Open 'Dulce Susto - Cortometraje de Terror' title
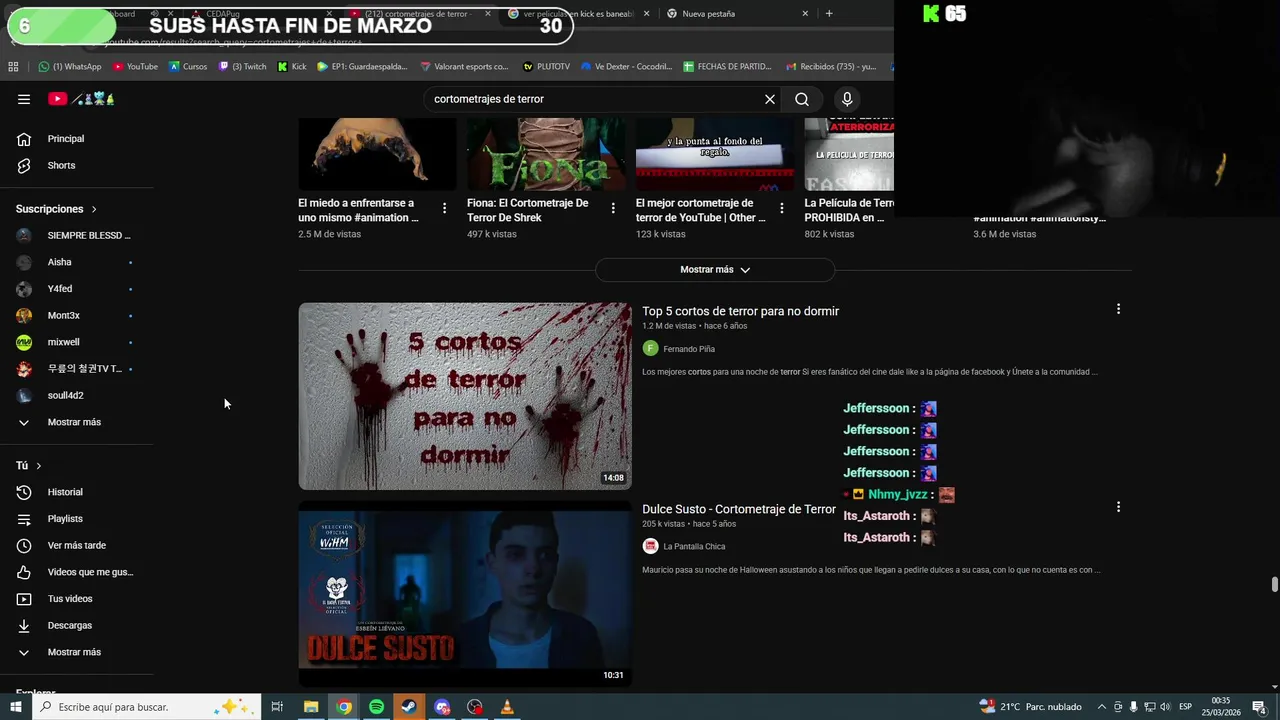 (739, 509)
